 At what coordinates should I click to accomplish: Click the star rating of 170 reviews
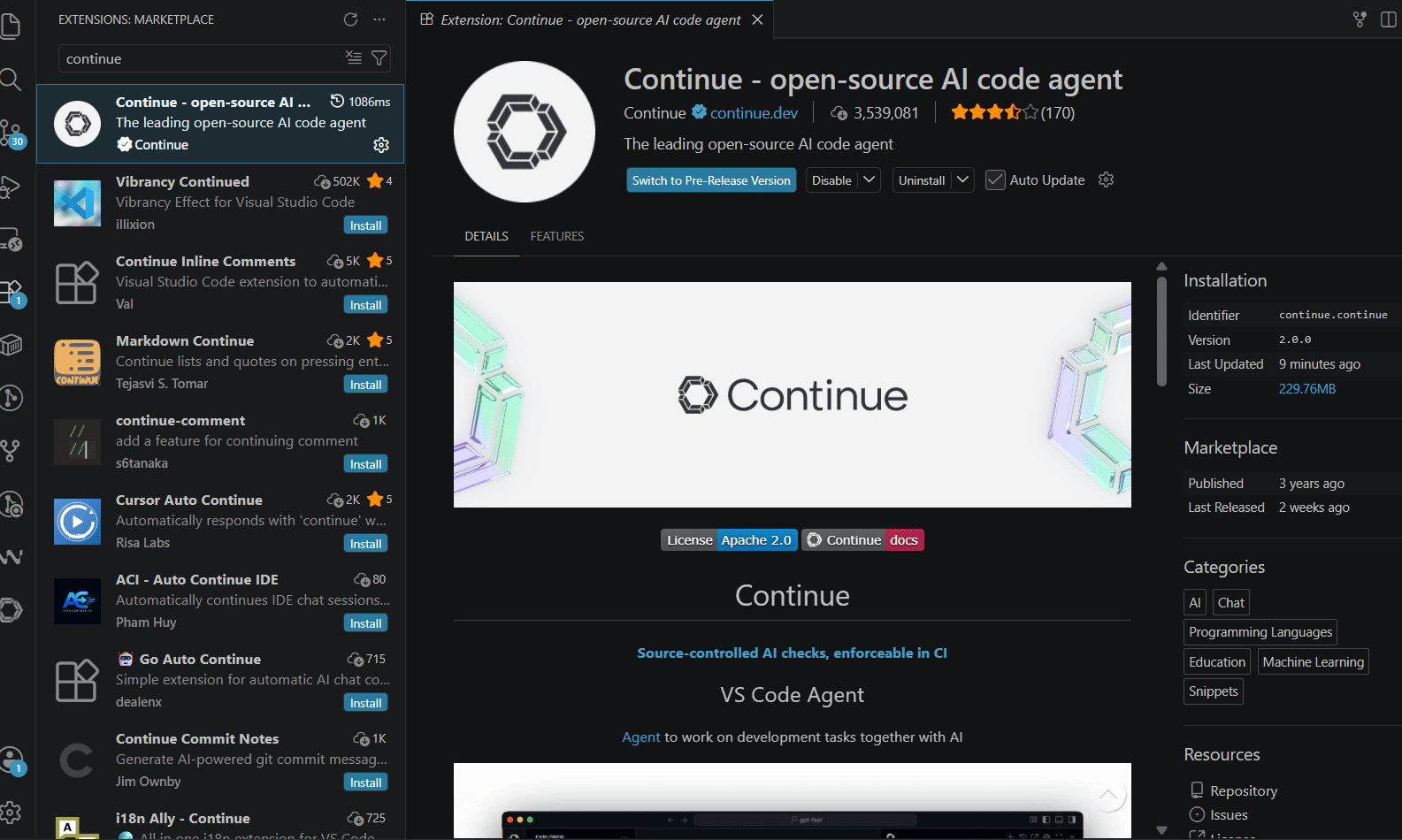[x=1013, y=112]
